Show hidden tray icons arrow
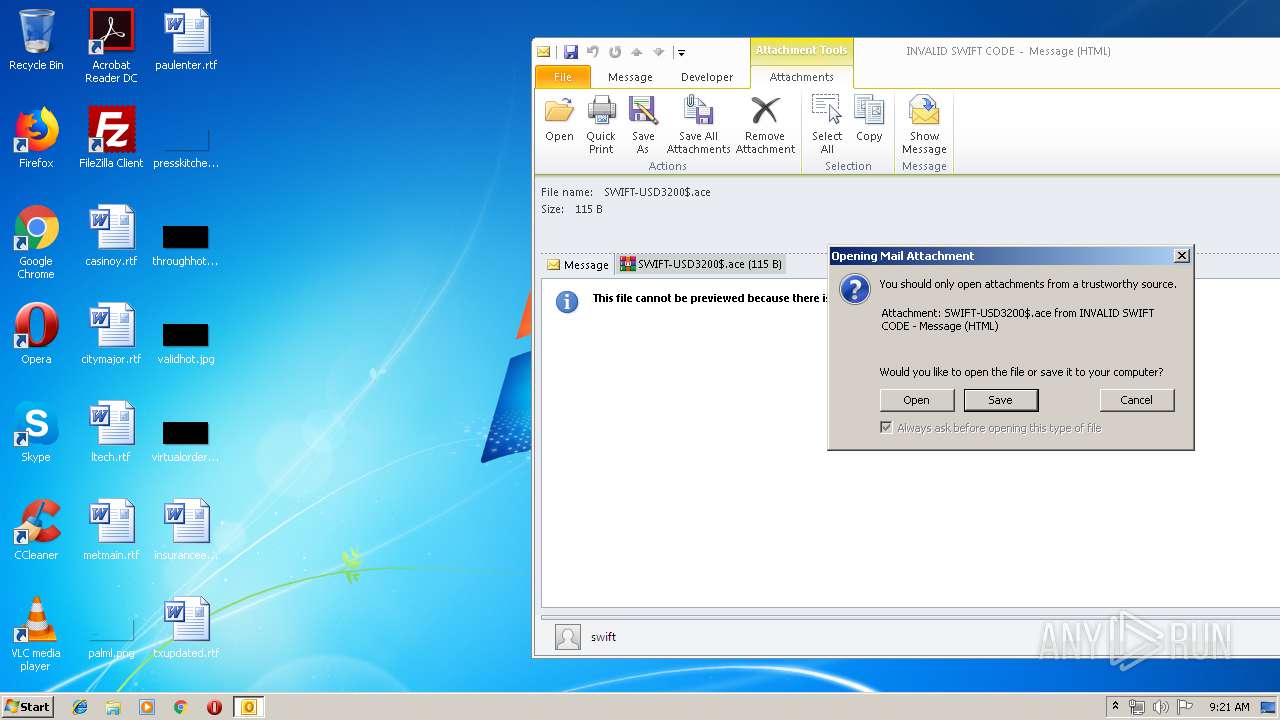Screen dimensions: 1280x720 1115,707
